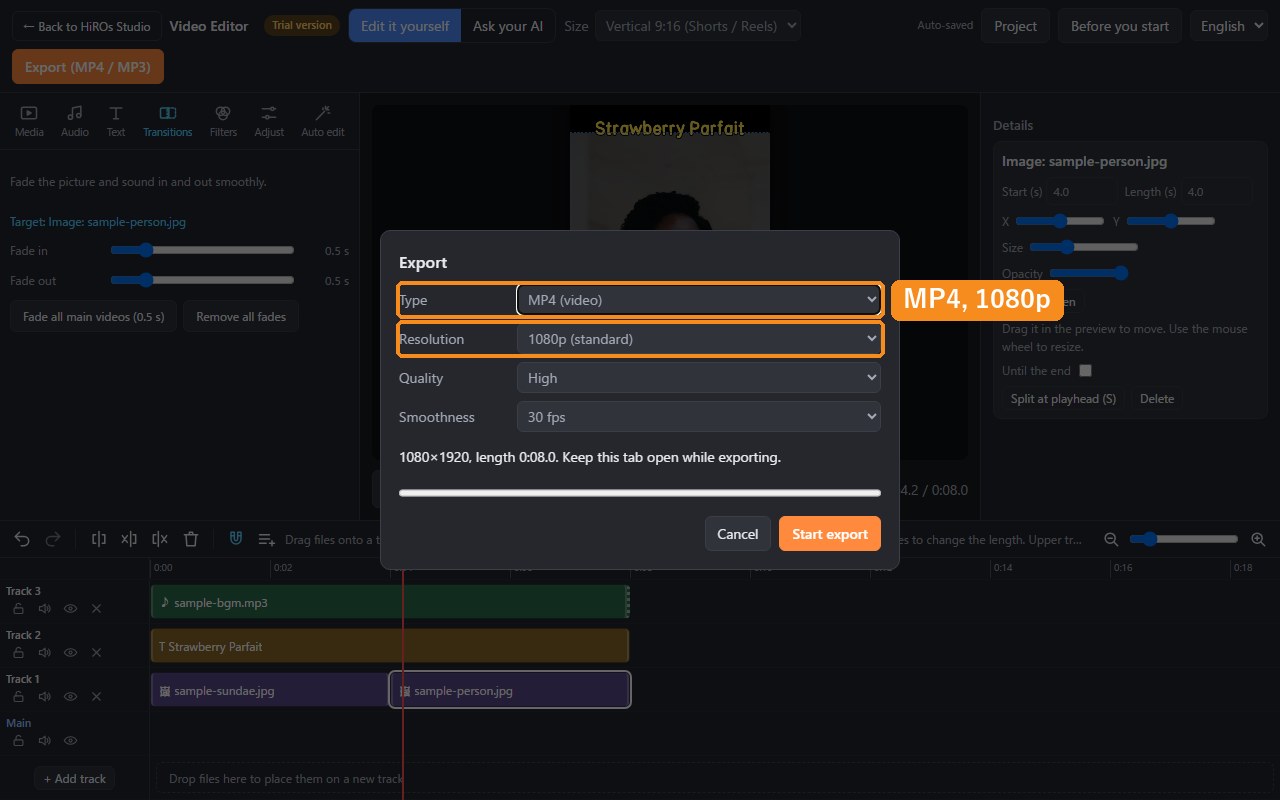Click the trash delete icon in timeline toolbar
1280x800 pixels.
coord(191,539)
